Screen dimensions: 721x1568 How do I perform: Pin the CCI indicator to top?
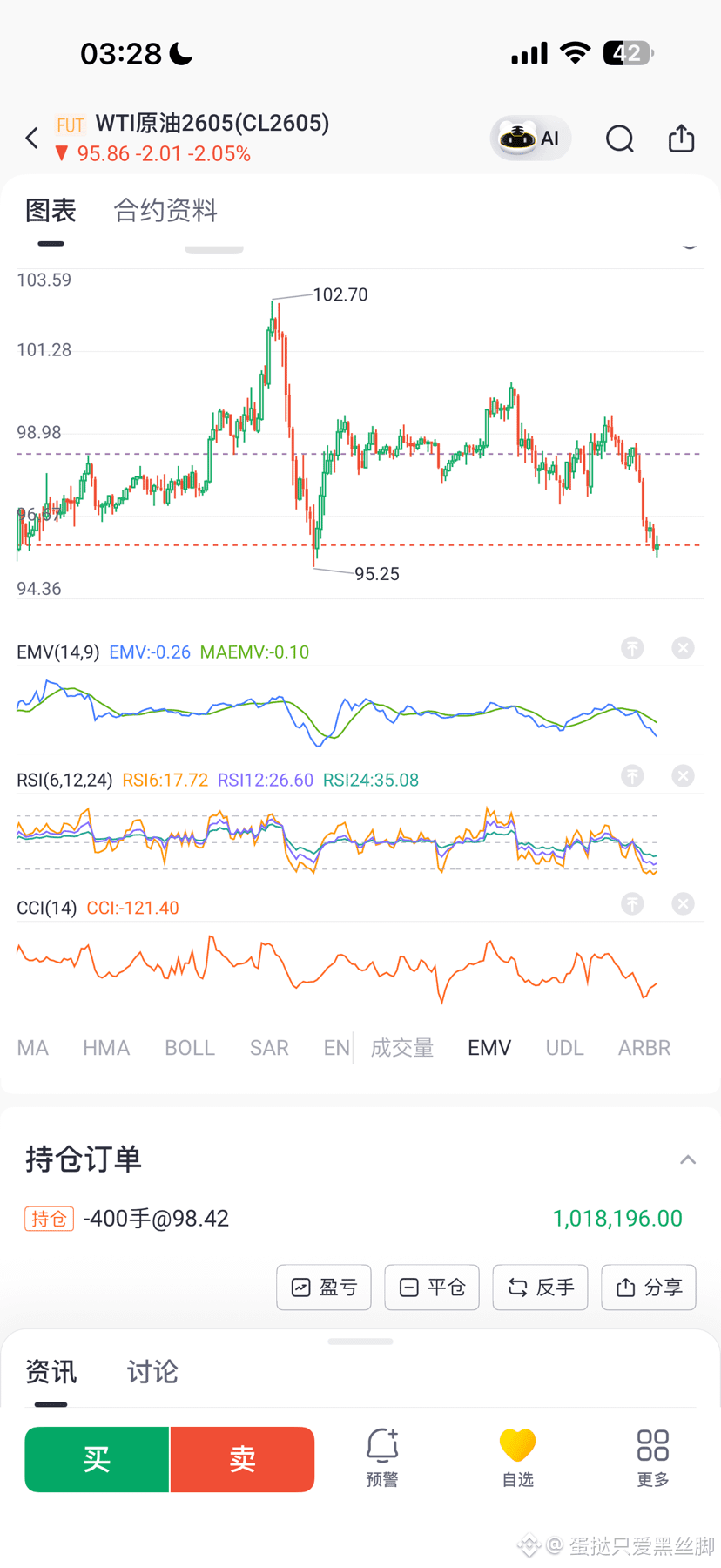pyautogui.click(x=632, y=904)
